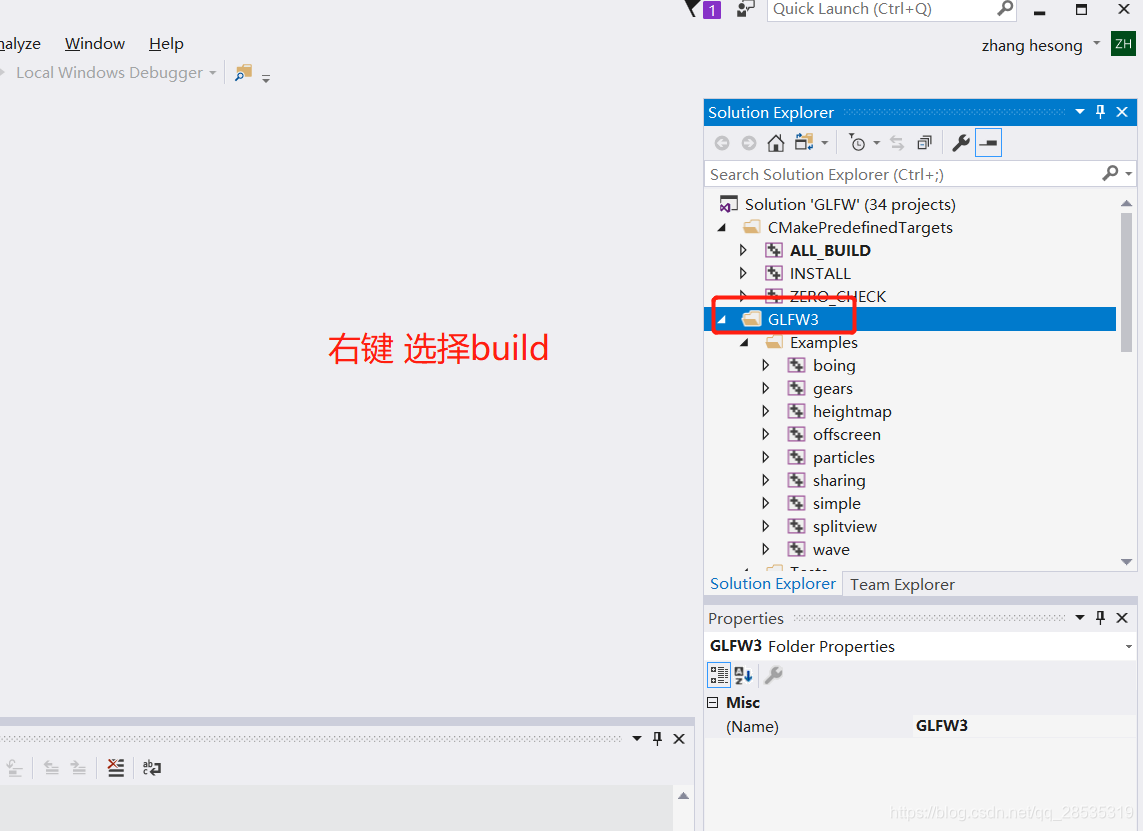Click the gears project icon
This screenshot has width=1143, height=831.
click(x=797, y=389)
